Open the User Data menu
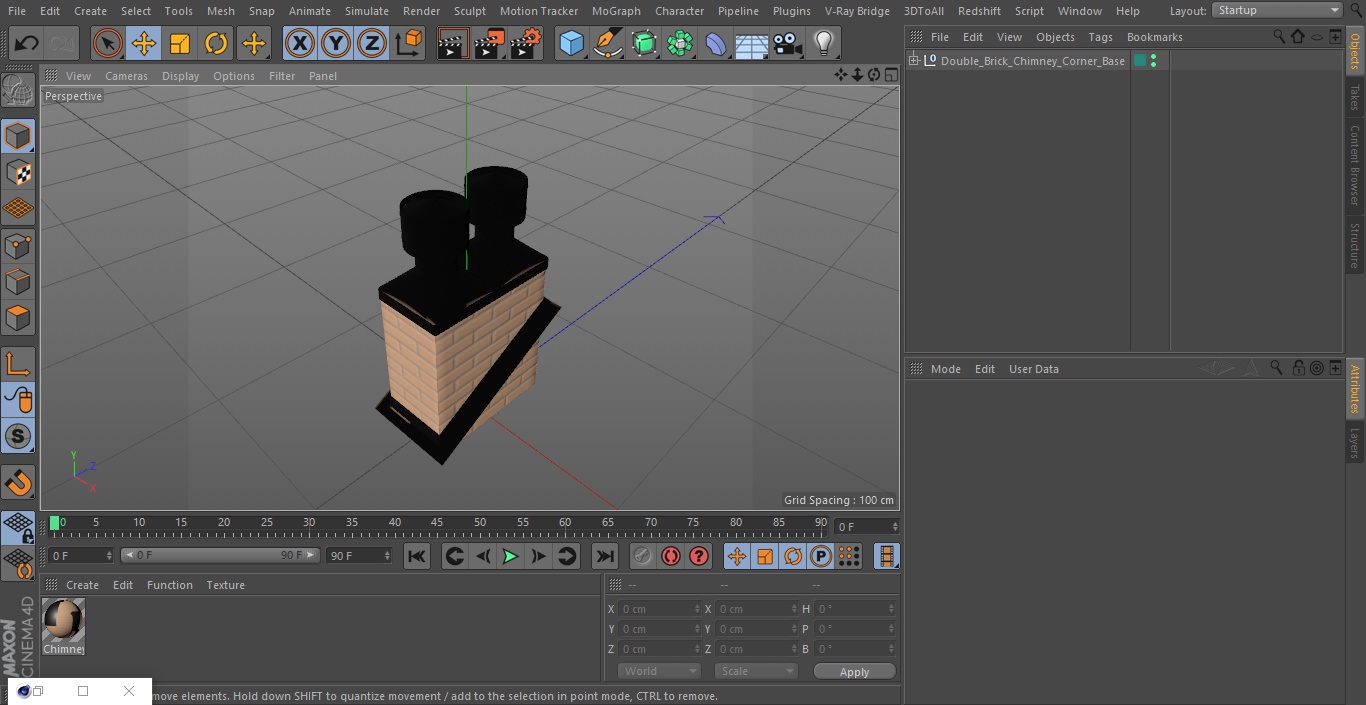This screenshot has height=705, width=1366. tap(1033, 369)
